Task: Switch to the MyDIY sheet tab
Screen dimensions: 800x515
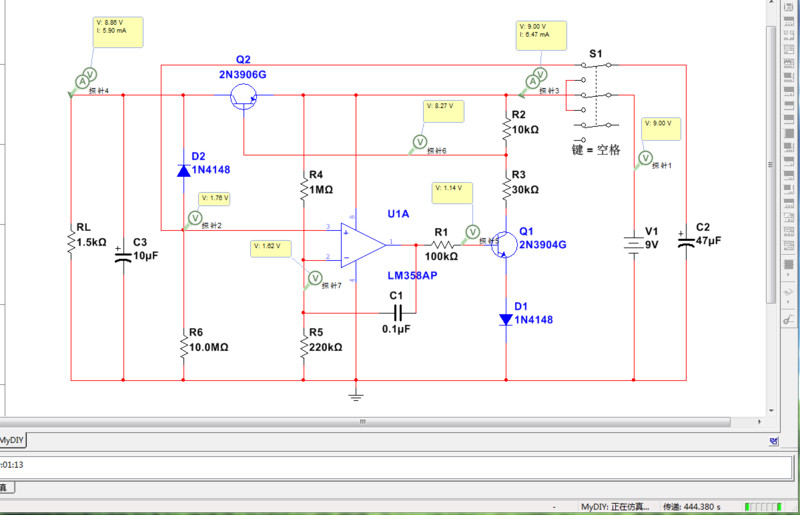Action: point(12,439)
